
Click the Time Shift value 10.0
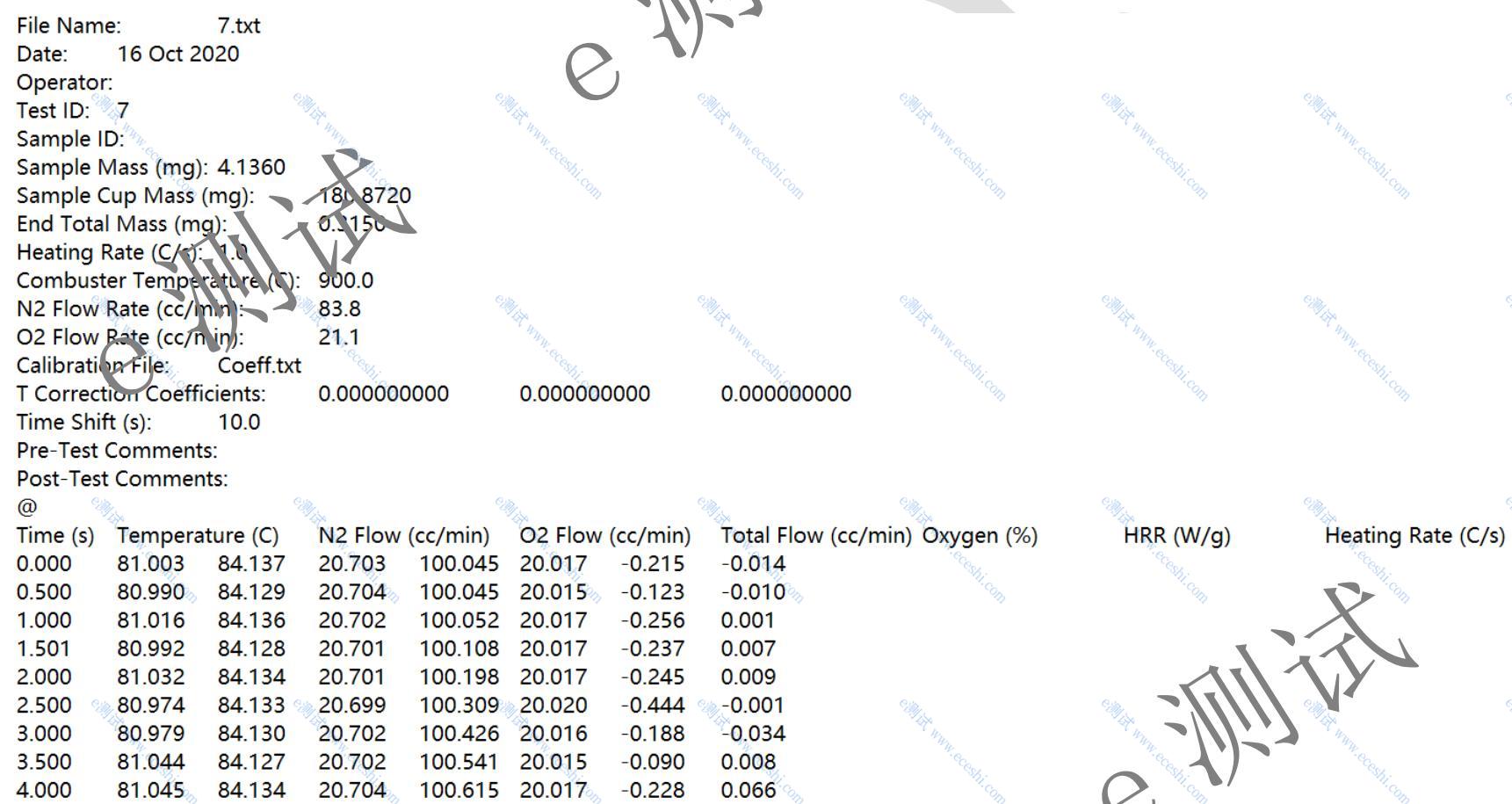239,422
